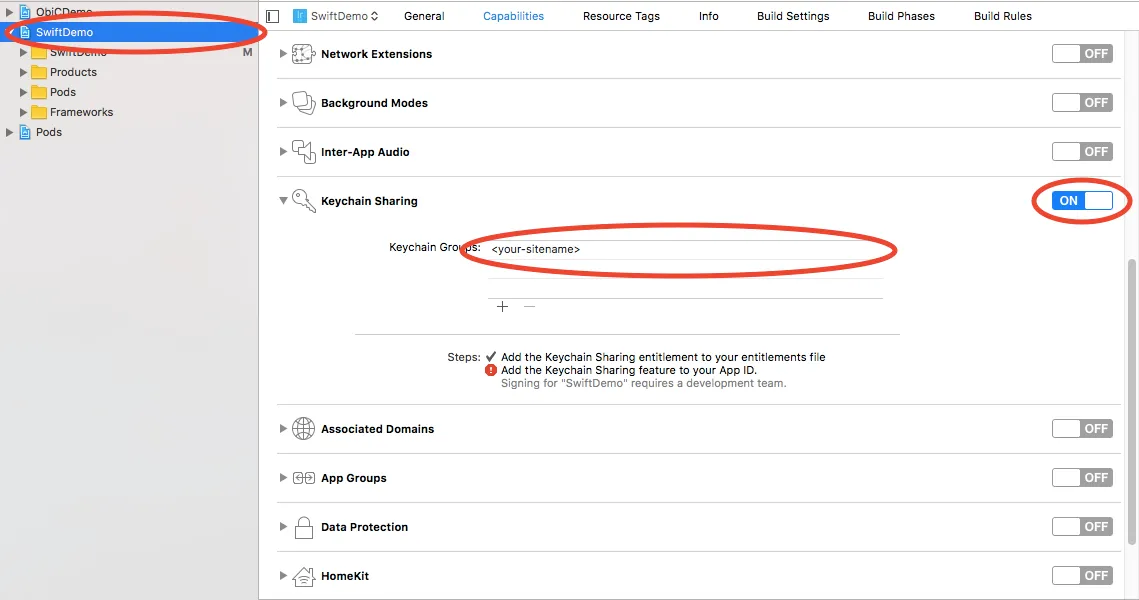This screenshot has width=1139, height=600.
Task: Open the SwiftDemo target selector dropdown
Action: tap(337, 16)
